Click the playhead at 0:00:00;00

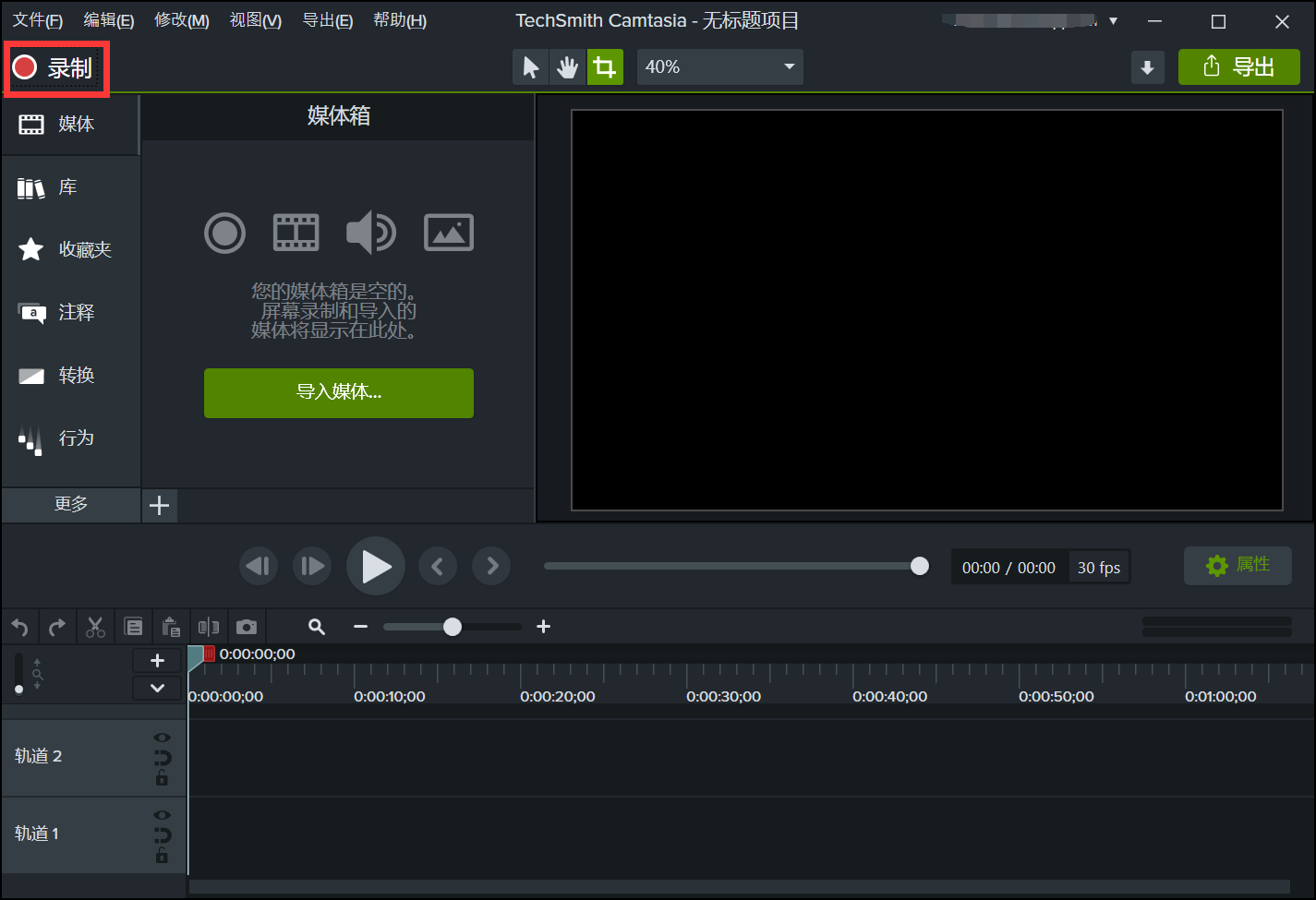pyautogui.click(x=196, y=657)
